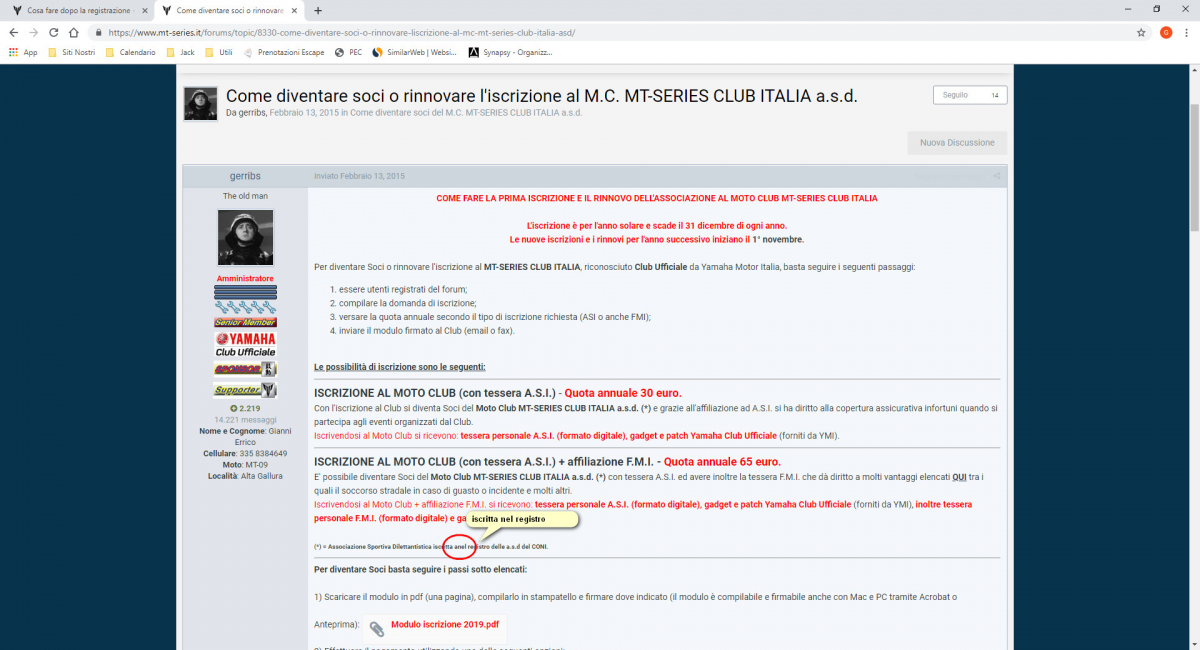Close the 'Come diventare soci o rinnovare' tab

296,10
